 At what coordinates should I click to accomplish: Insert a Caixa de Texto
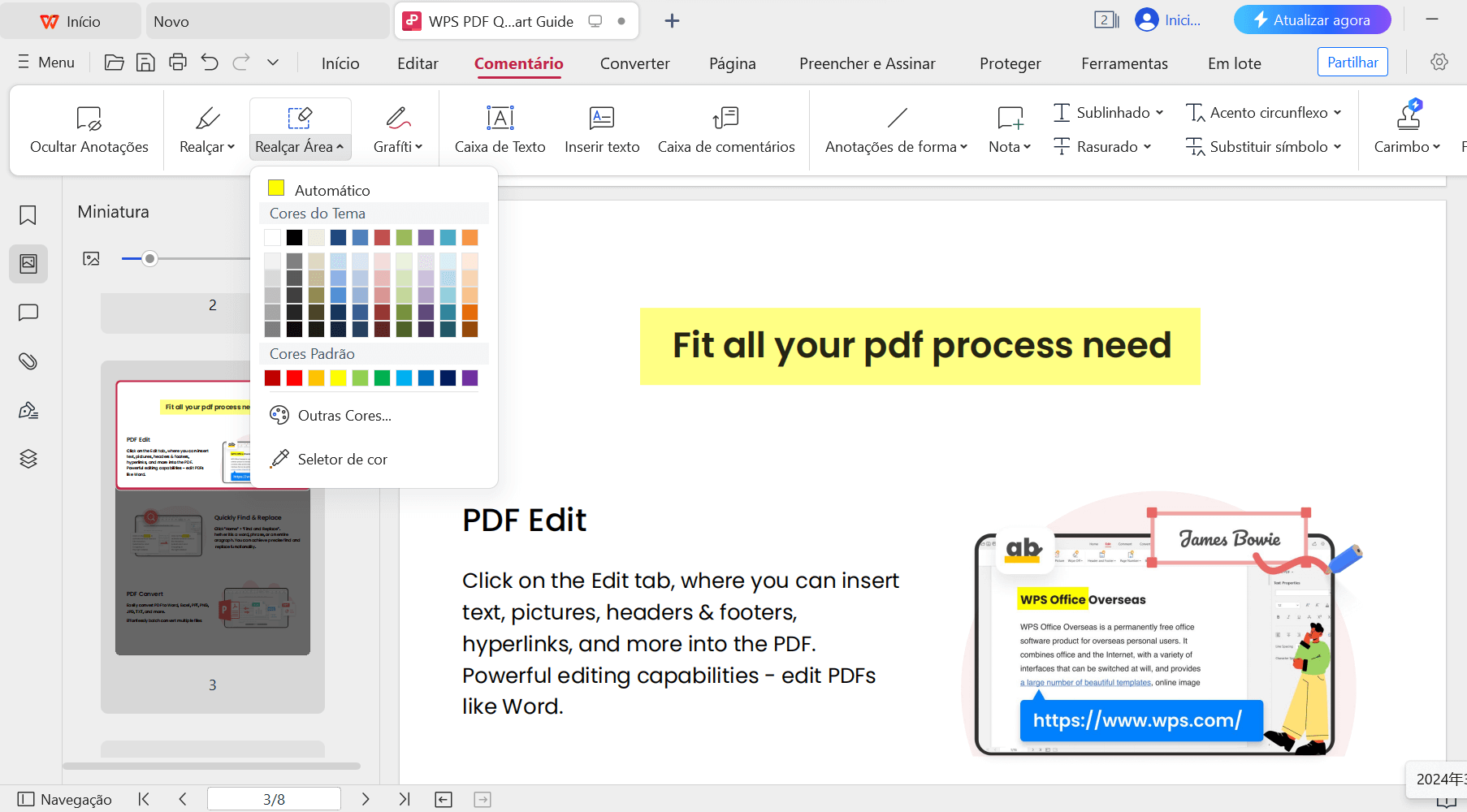pos(500,128)
